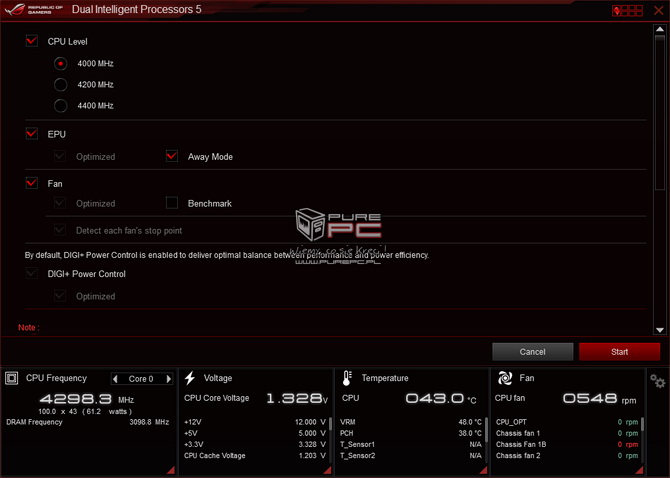Click the red Start button
The width and height of the screenshot is (670, 478).
click(x=619, y=352)
